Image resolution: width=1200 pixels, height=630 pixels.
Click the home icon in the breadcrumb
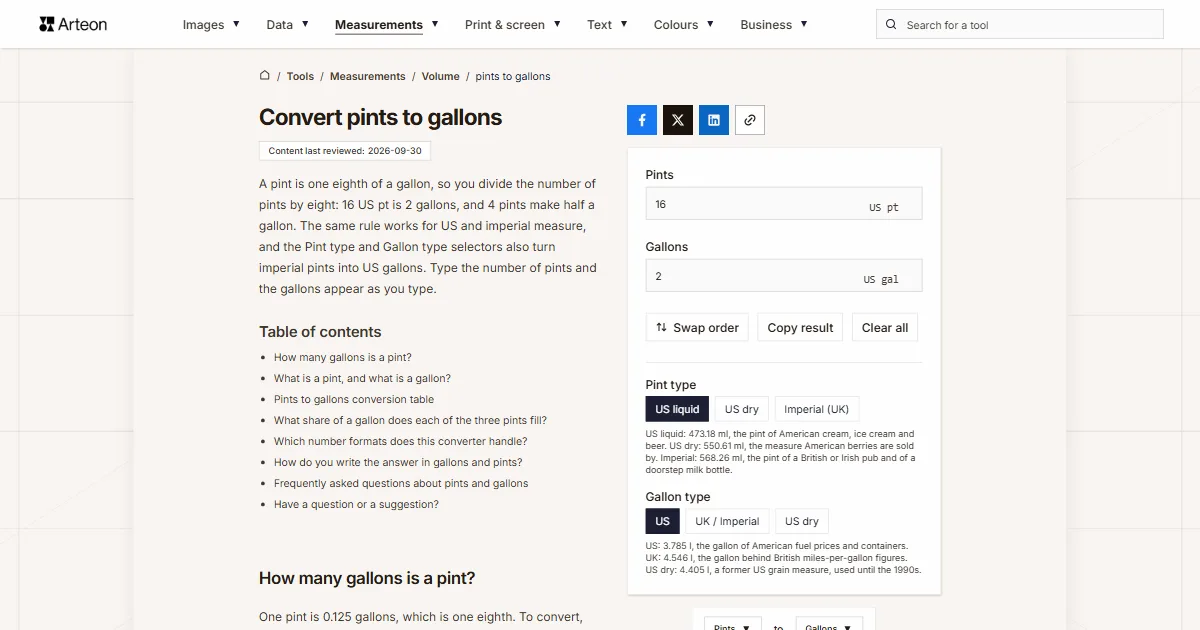(x=265, y=75)
